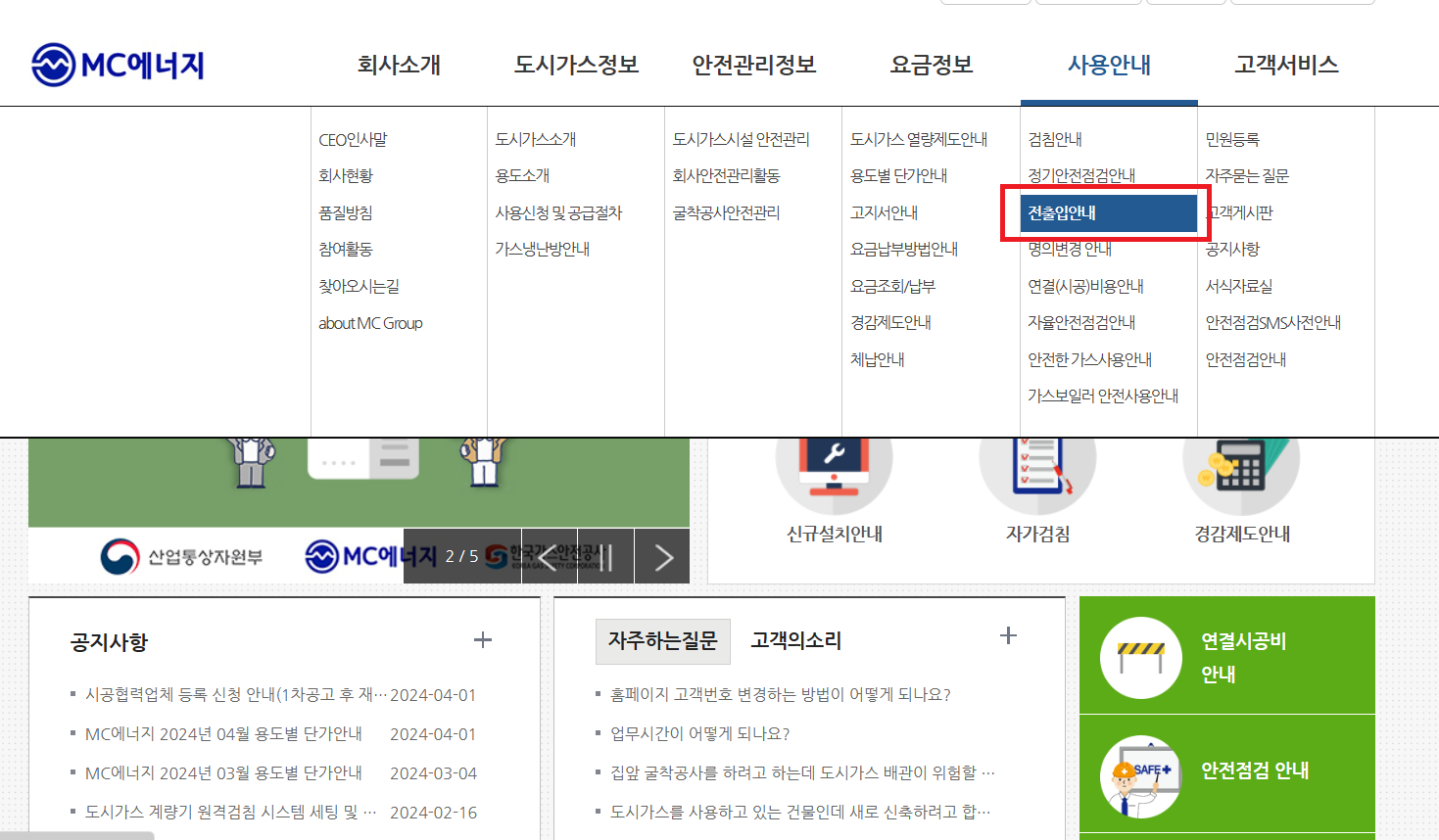Viewport: 1439px width, 840px height.
Task: Pause the rotating banner slideshow
Action: 604,556
